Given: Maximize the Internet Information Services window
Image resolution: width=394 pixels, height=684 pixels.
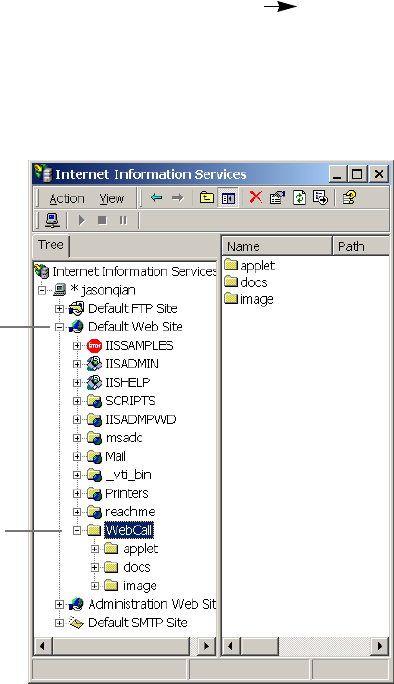Looking at the screenshot, I should click(x=357, y=174).
